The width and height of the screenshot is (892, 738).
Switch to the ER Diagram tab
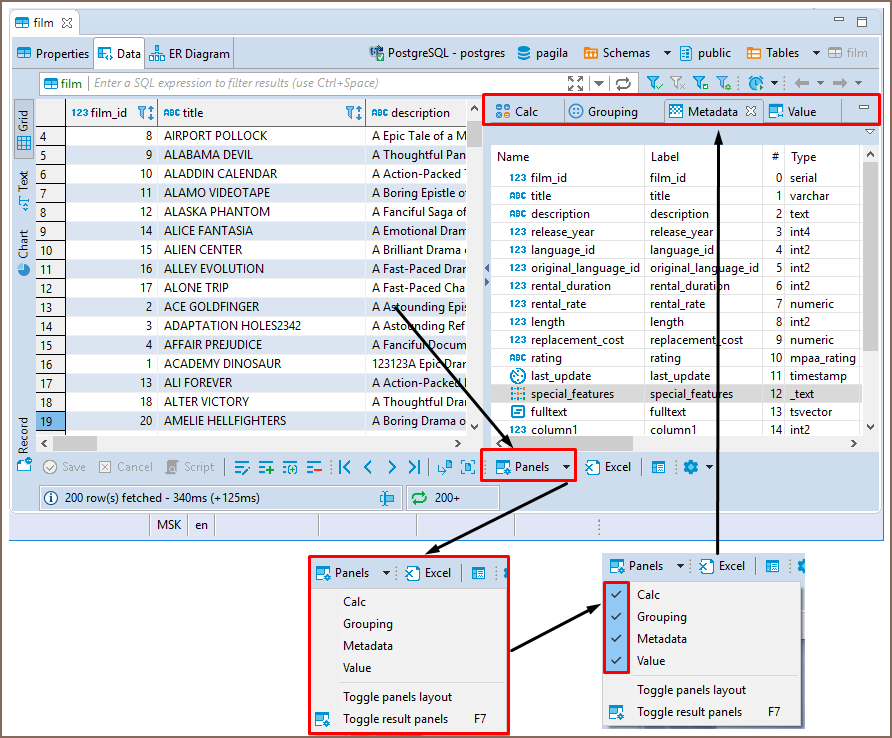click(191, 54)
